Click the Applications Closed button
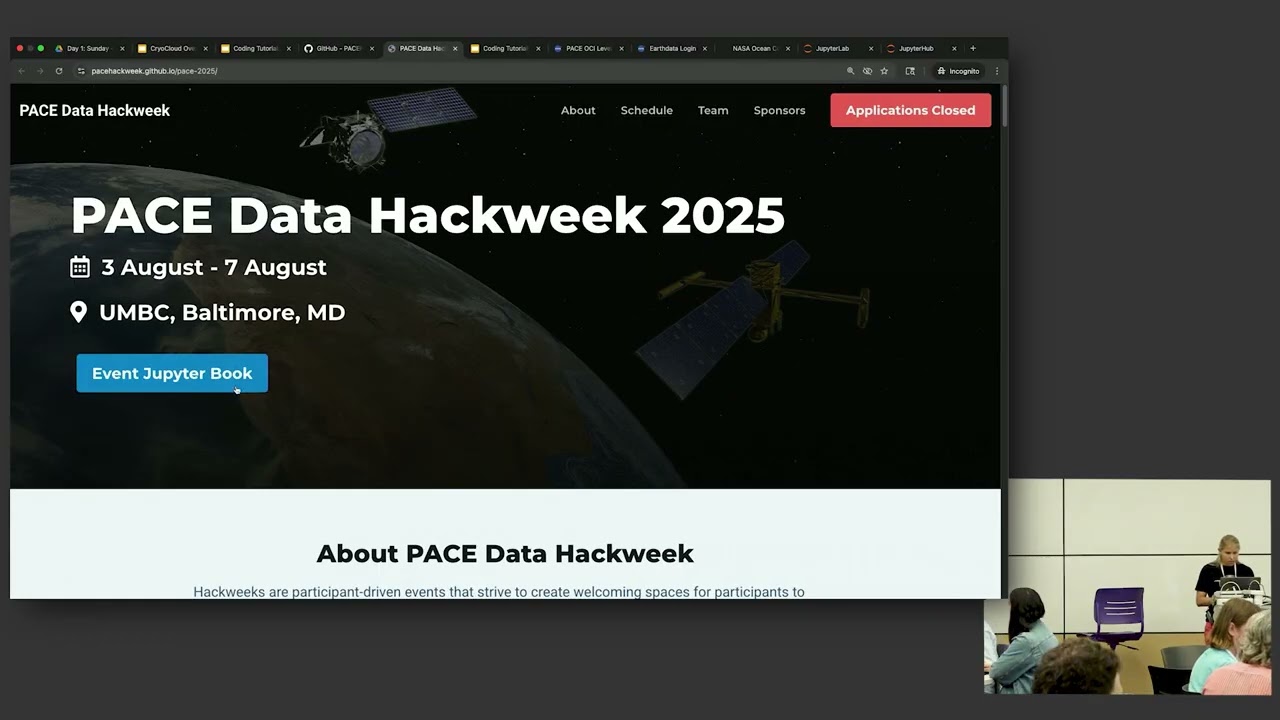1280x720 pixels. click(x=910, y=110)
